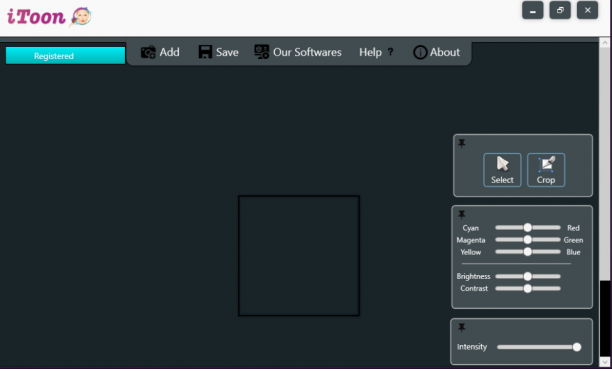Click the Registered status button

65,56
